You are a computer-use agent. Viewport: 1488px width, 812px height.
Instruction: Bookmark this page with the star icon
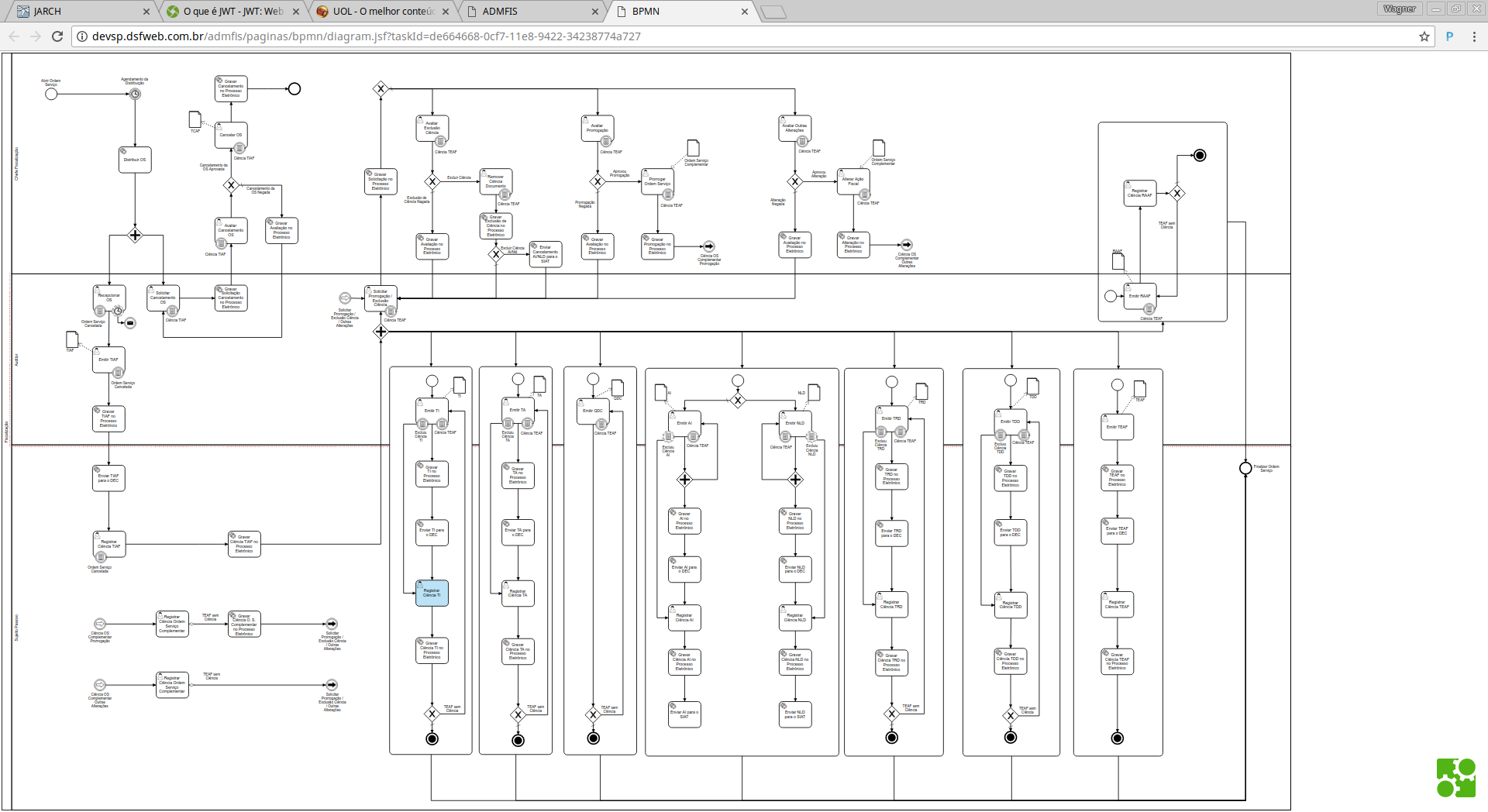point(1424,36)
